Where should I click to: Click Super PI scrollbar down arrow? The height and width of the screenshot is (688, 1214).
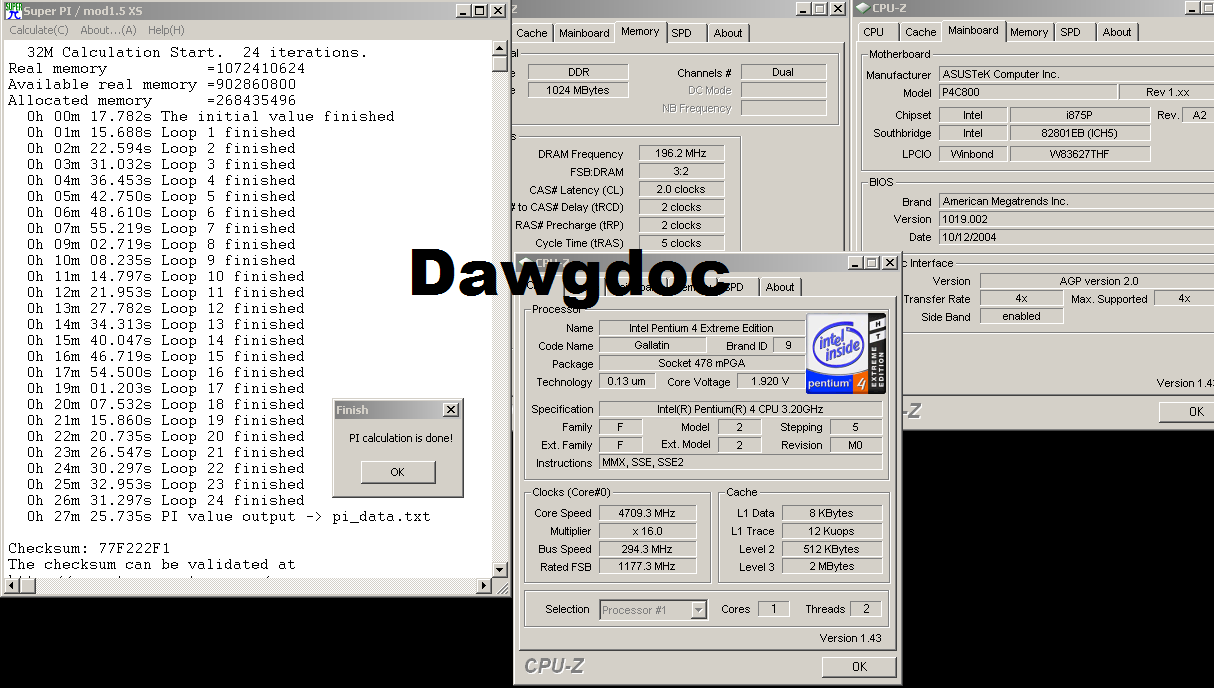tap(500, 570)
